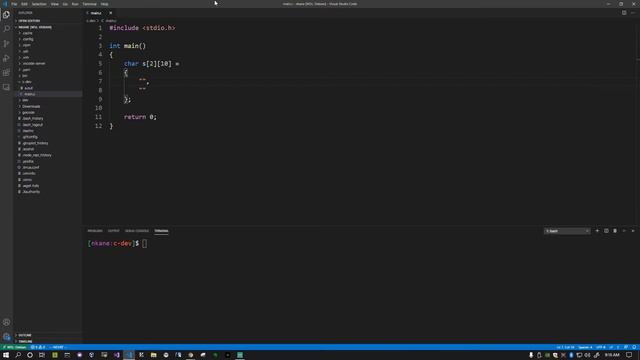Open the Remote Explorer view

coord(6,87)
